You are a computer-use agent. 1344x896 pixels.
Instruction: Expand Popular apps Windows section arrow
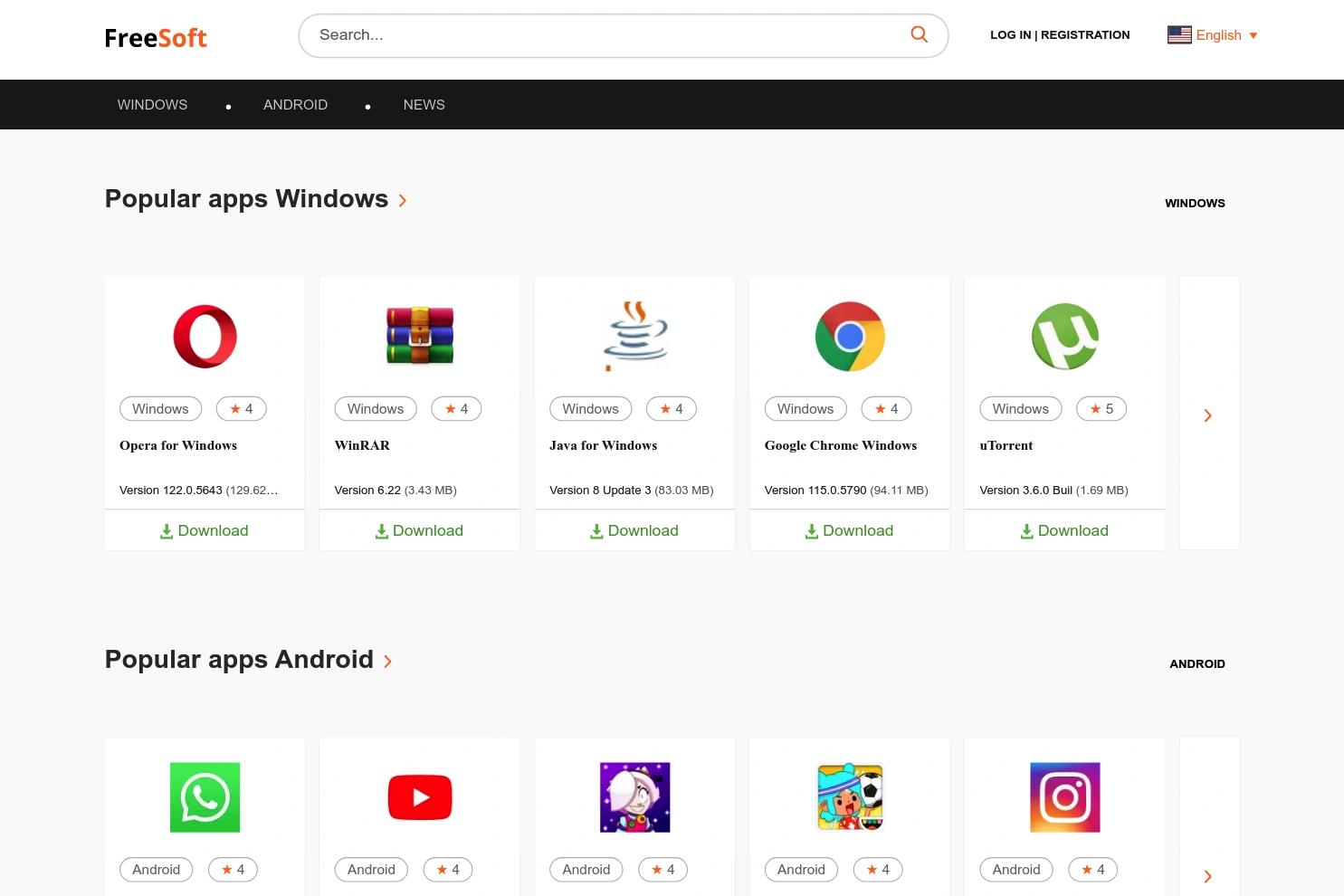(403, 200)
